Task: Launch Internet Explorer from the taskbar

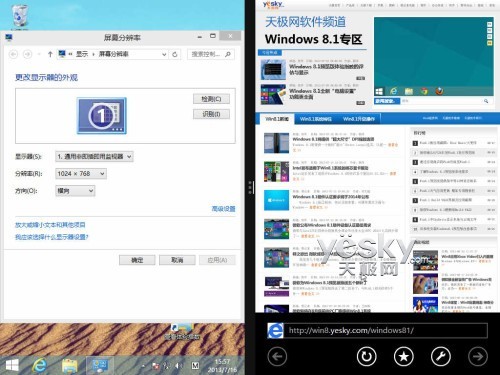Action: pyautogui.click(x=39, y=366)
